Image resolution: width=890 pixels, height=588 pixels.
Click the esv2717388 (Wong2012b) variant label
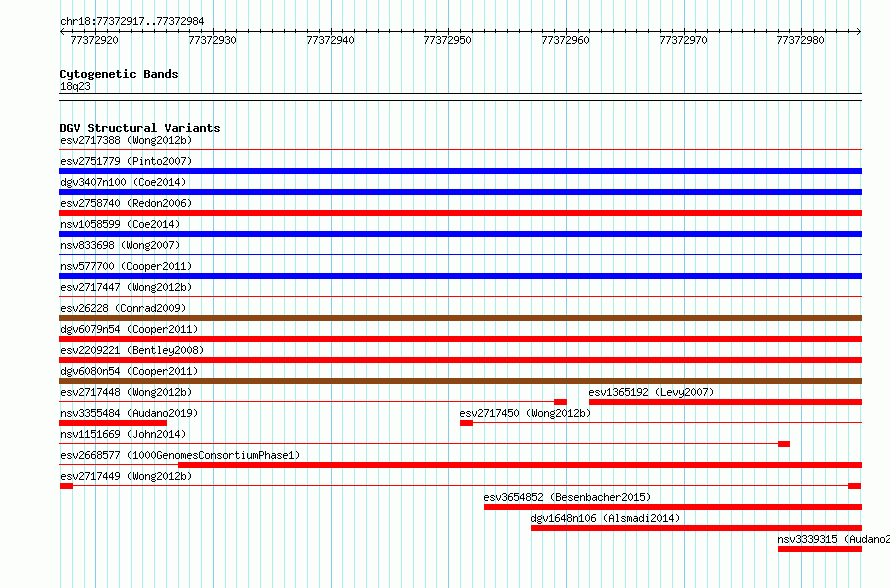click(126, 140)
